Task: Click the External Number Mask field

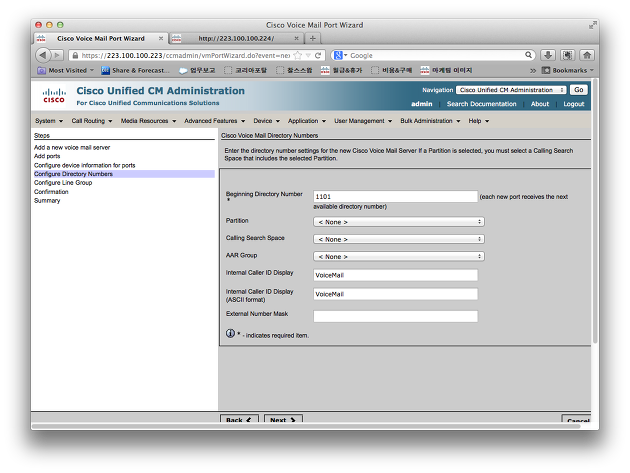Action: 395,316
